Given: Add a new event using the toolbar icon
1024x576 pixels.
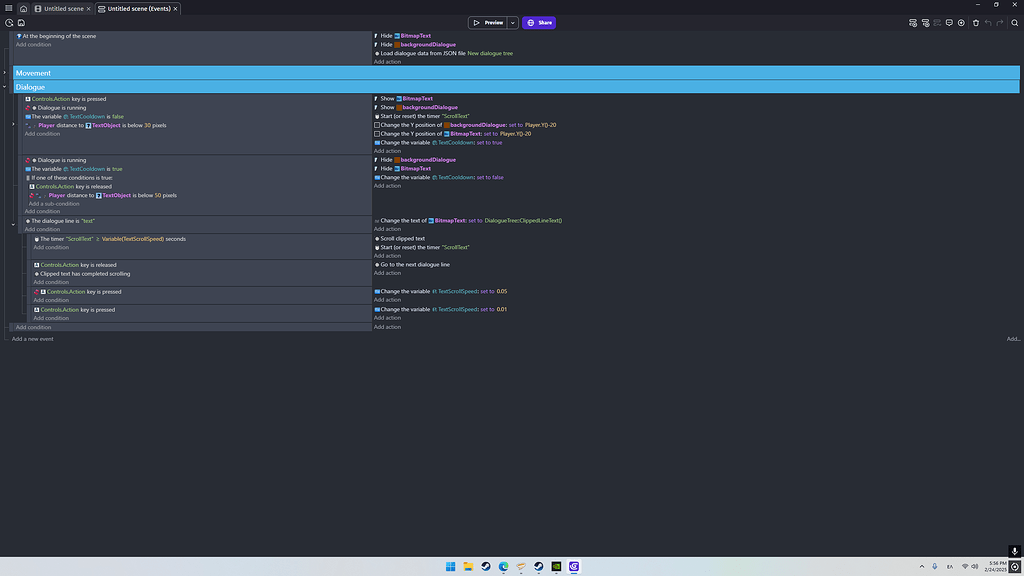Looking at the screenshot, I should 913,22.
